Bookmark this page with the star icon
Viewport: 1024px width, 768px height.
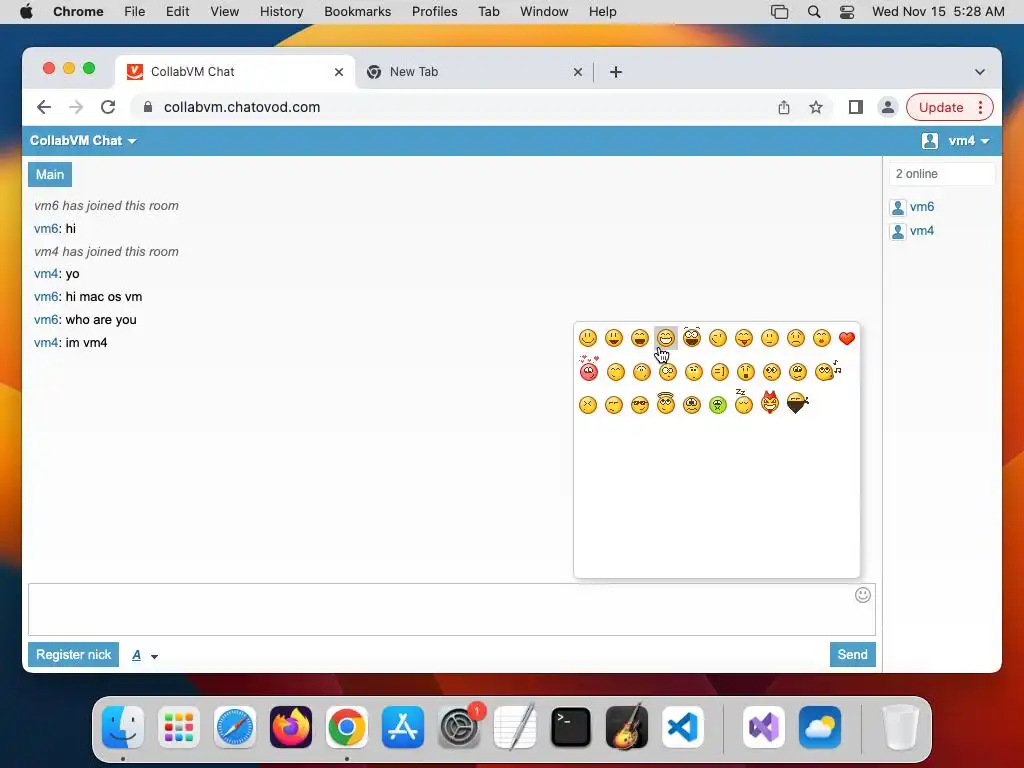click(x=816, y=107)
